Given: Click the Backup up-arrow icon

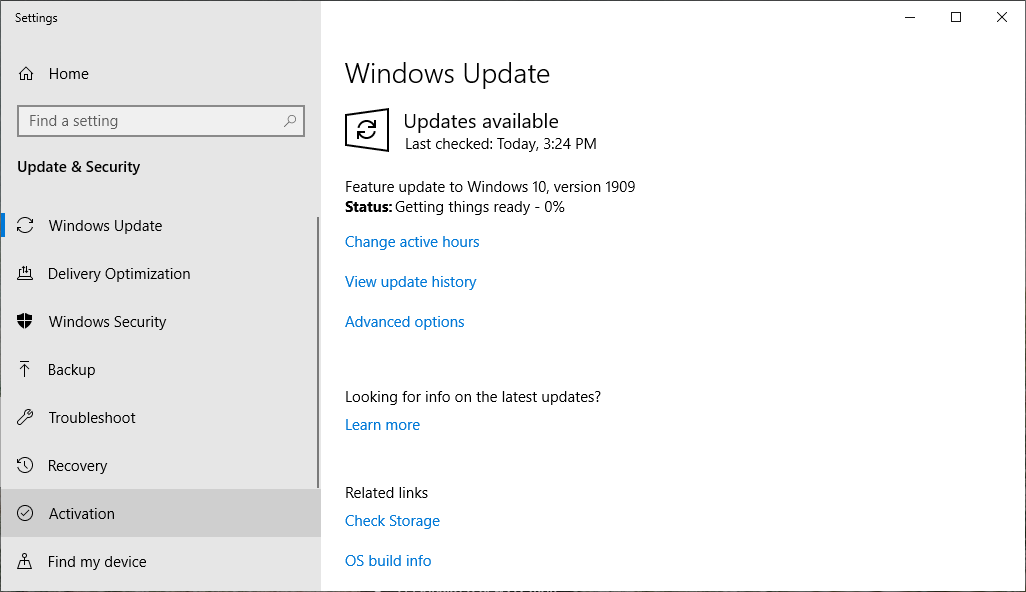Looking at the screenshot, I should [x=25, y=369].
